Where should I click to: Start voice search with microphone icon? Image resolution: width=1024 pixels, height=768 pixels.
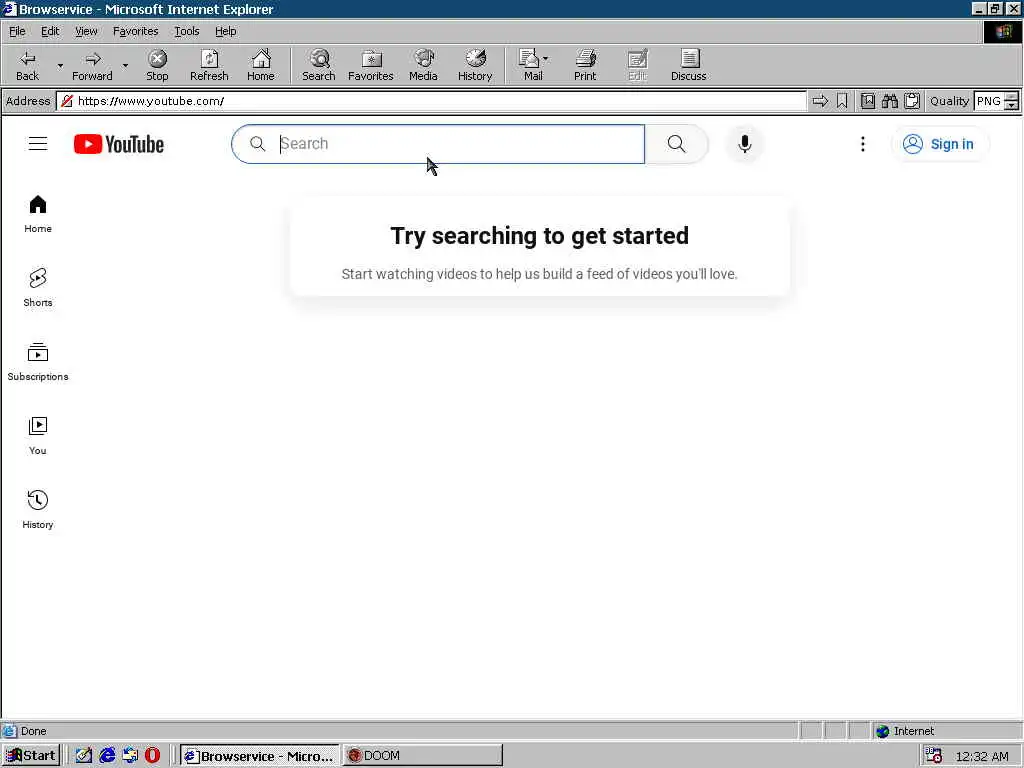(744, 144)
